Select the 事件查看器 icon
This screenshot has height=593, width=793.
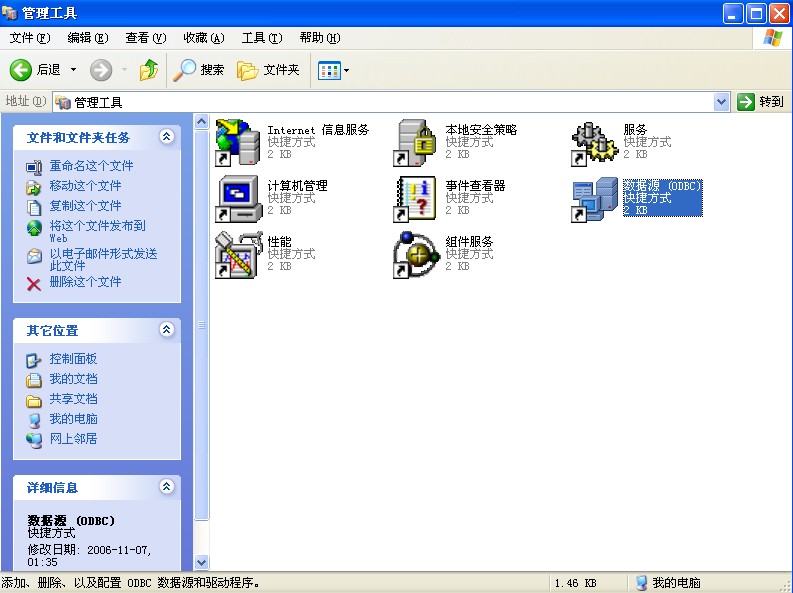(416, 198)
